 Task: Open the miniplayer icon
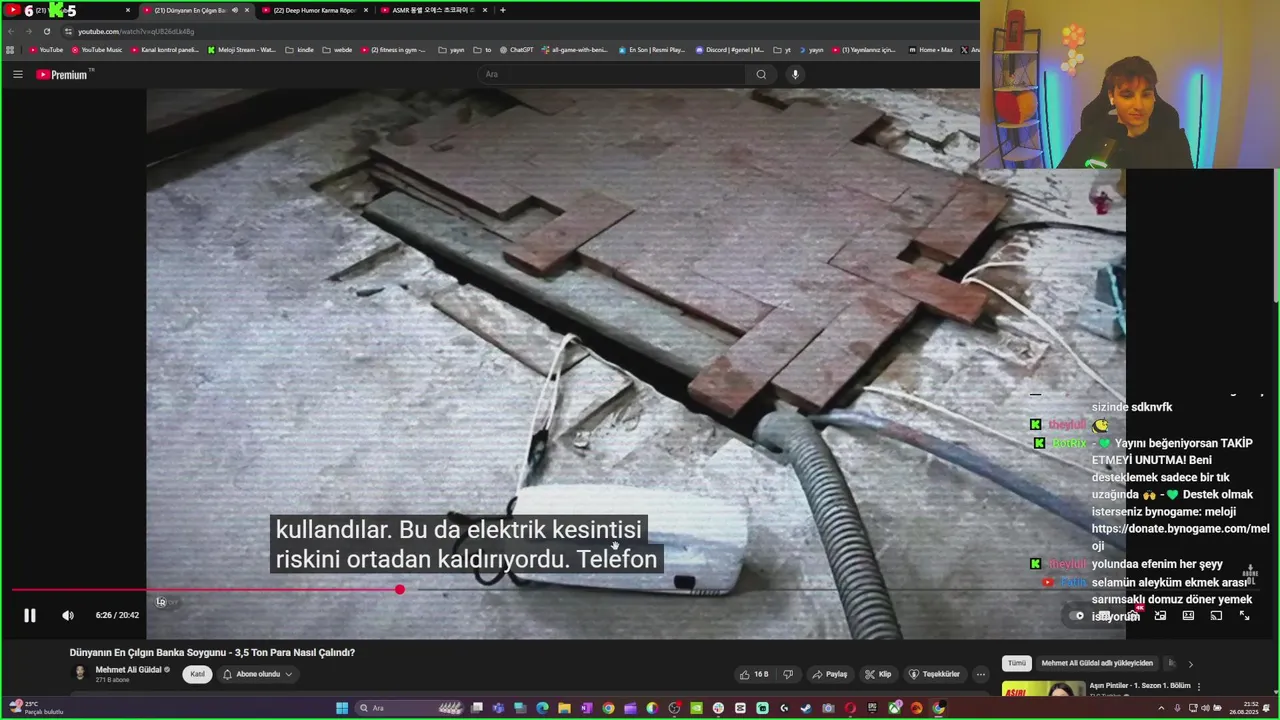[x=1160, y=615]
